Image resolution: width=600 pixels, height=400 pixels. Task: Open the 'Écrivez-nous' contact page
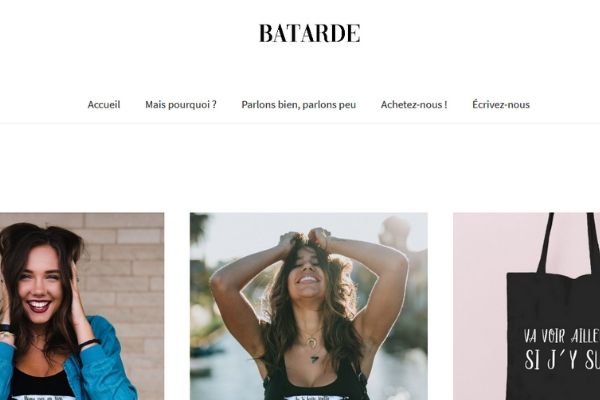(501, 104)
